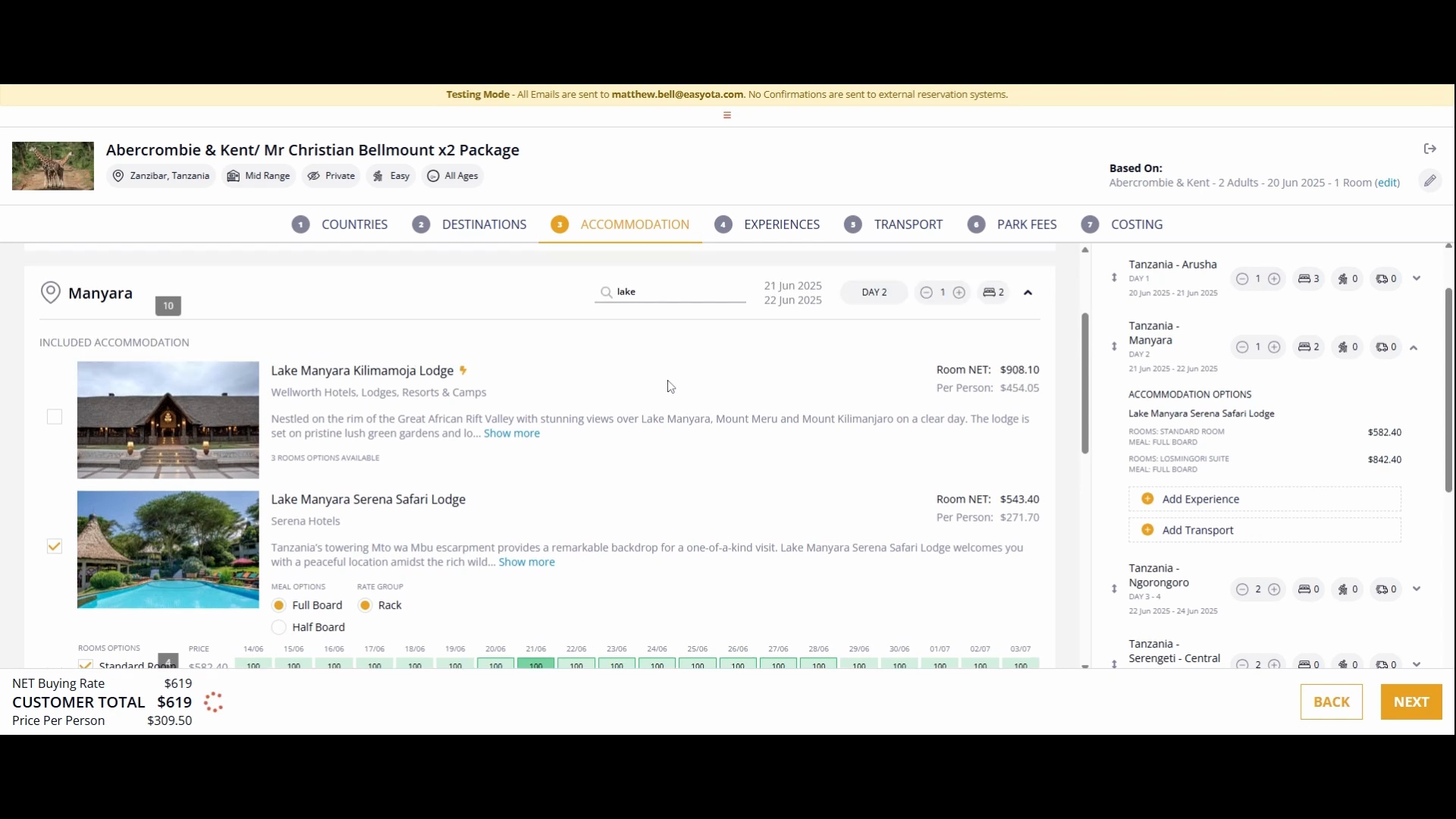Image resolution: width=1456 pixels, height=819 pixels.
Task: Click Add Experience for Manyara
Action: [1264, 499]
